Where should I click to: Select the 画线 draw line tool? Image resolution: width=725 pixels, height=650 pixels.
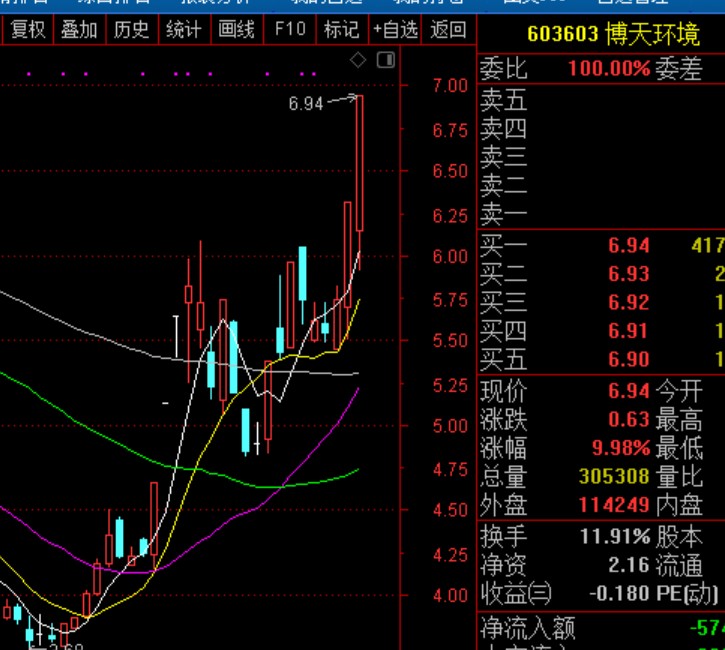pyautogui.click(x=236, y=30)
